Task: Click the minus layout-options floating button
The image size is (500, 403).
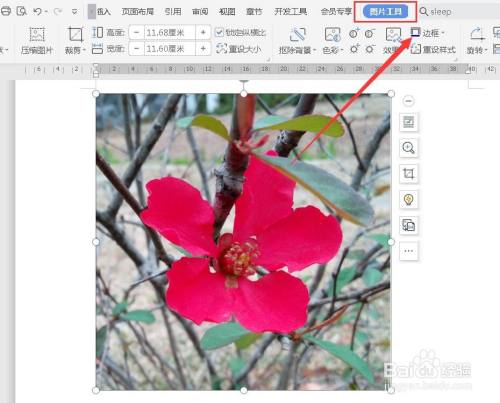Action: 409,101
